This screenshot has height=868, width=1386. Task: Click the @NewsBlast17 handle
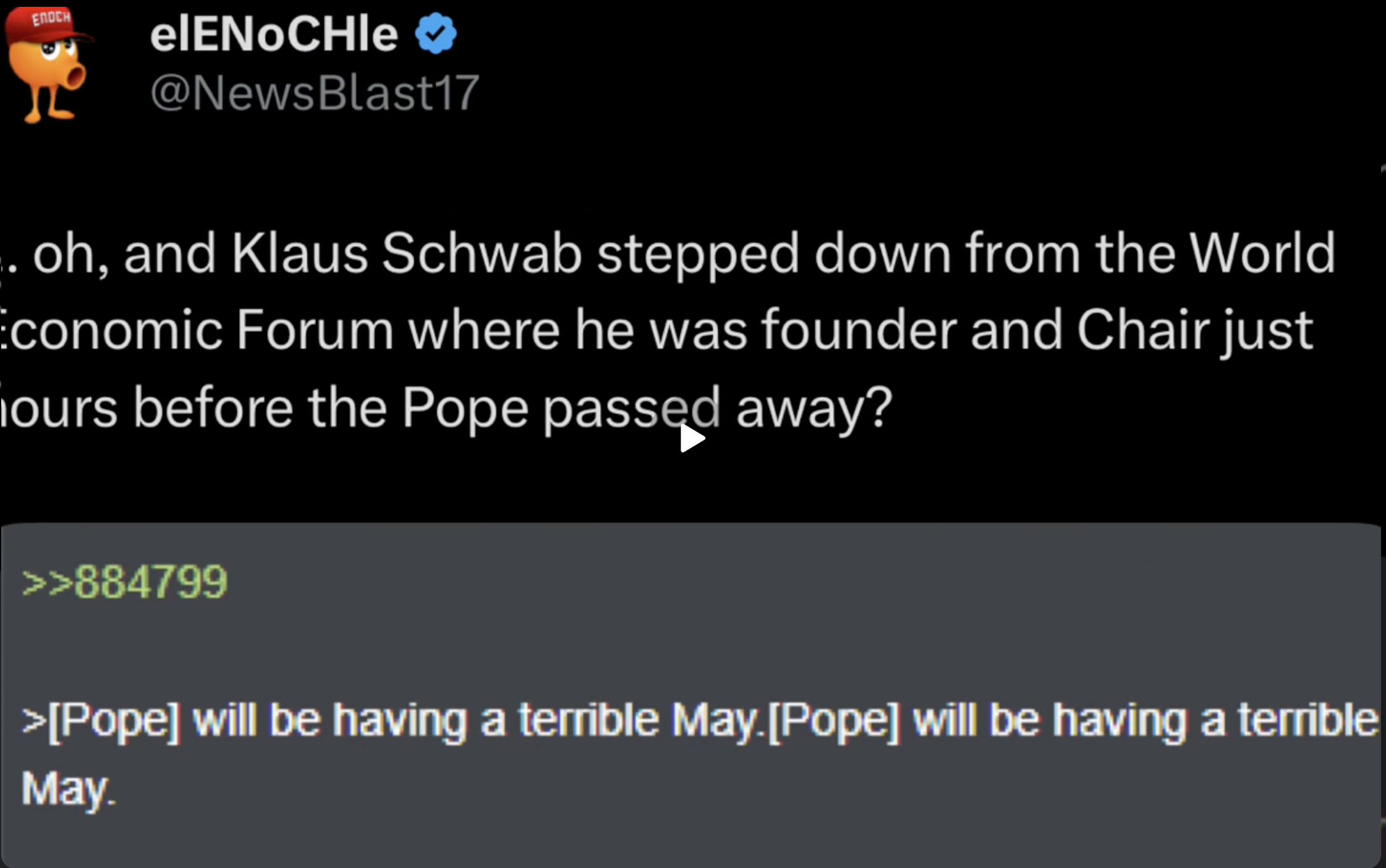pyautogui.click(x=315, y=93)
